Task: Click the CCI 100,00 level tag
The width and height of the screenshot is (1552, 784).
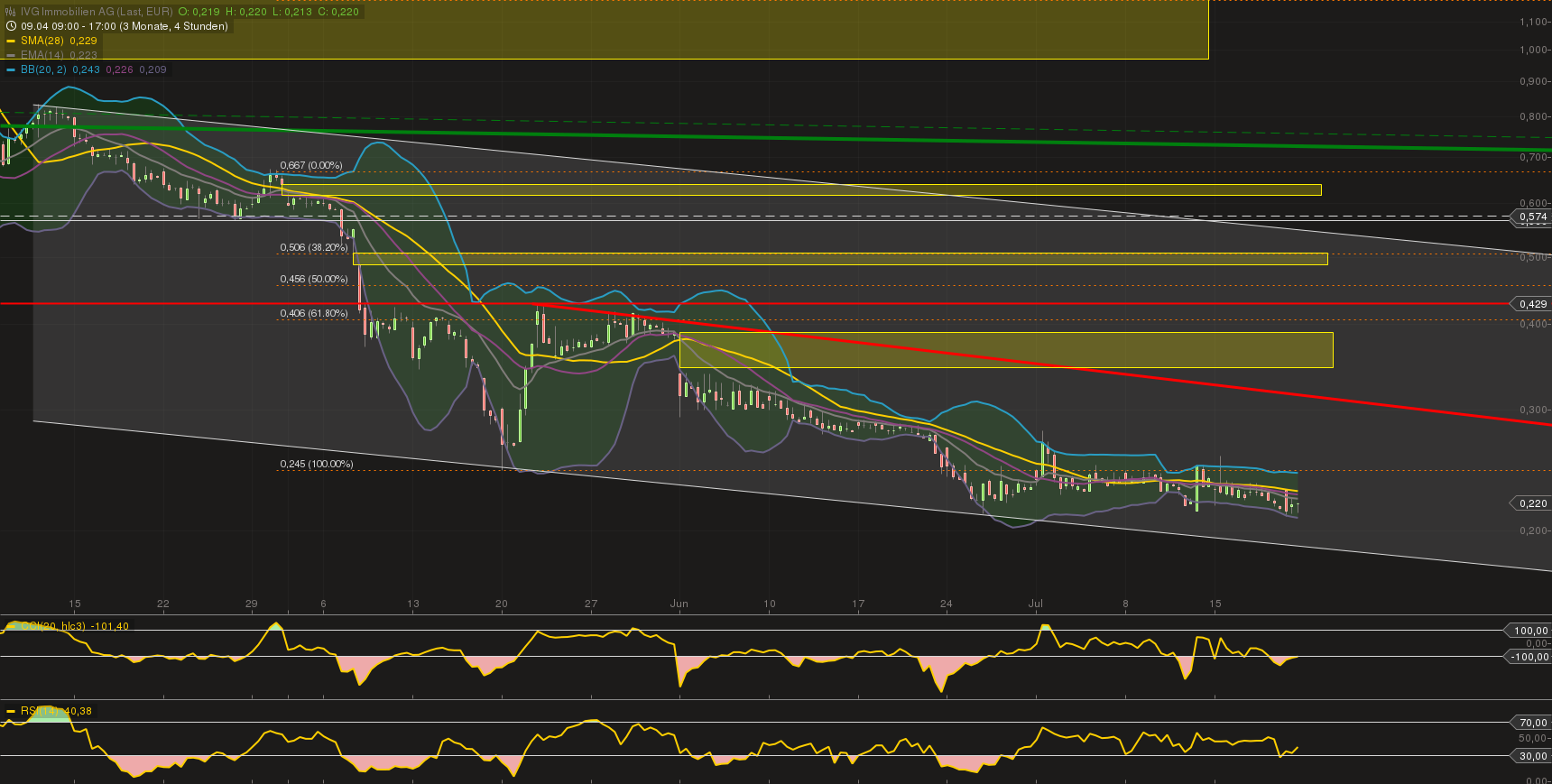Action: point(1529,631)
